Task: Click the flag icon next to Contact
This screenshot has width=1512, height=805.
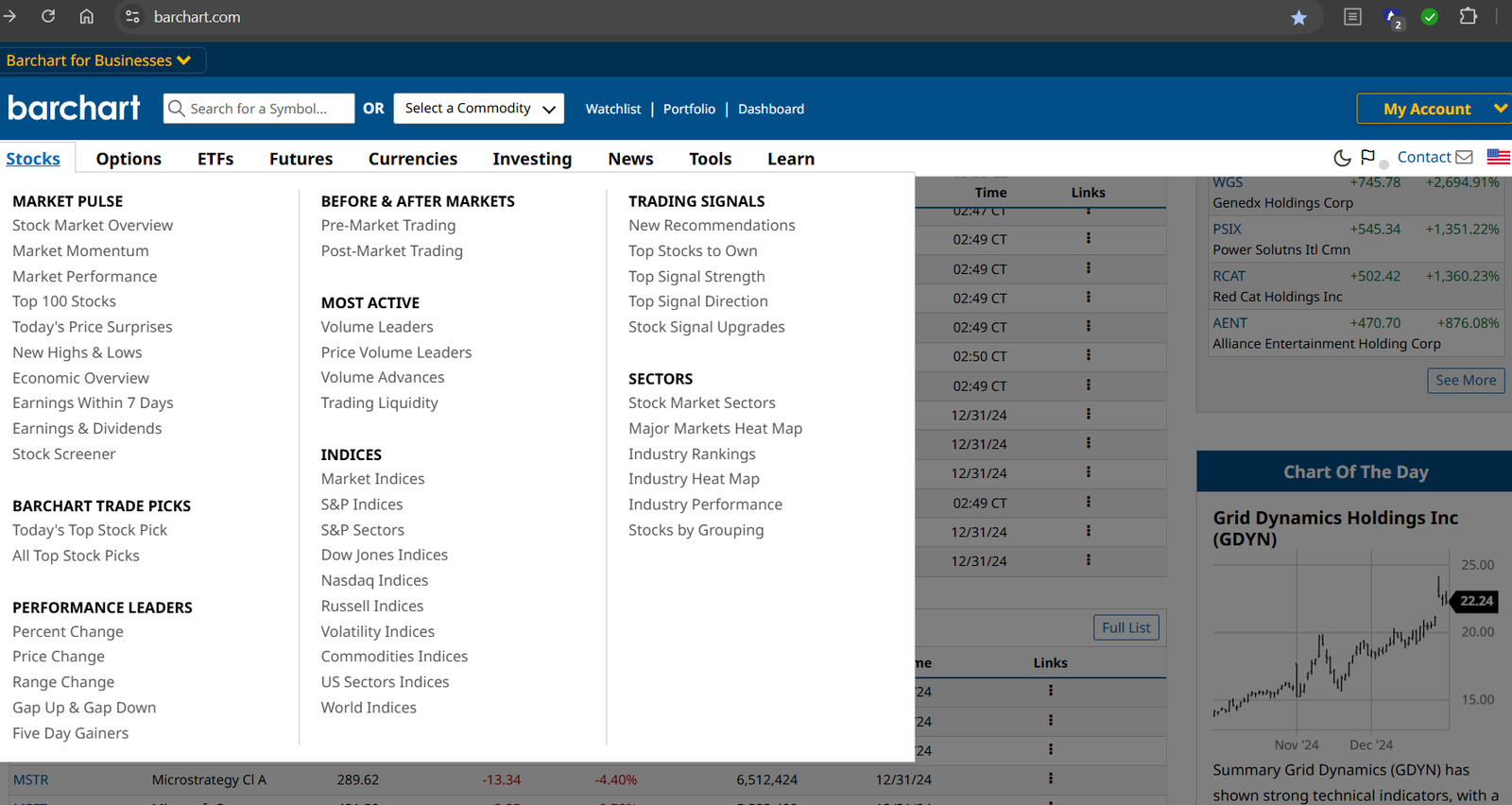Action: [1368, 157]
